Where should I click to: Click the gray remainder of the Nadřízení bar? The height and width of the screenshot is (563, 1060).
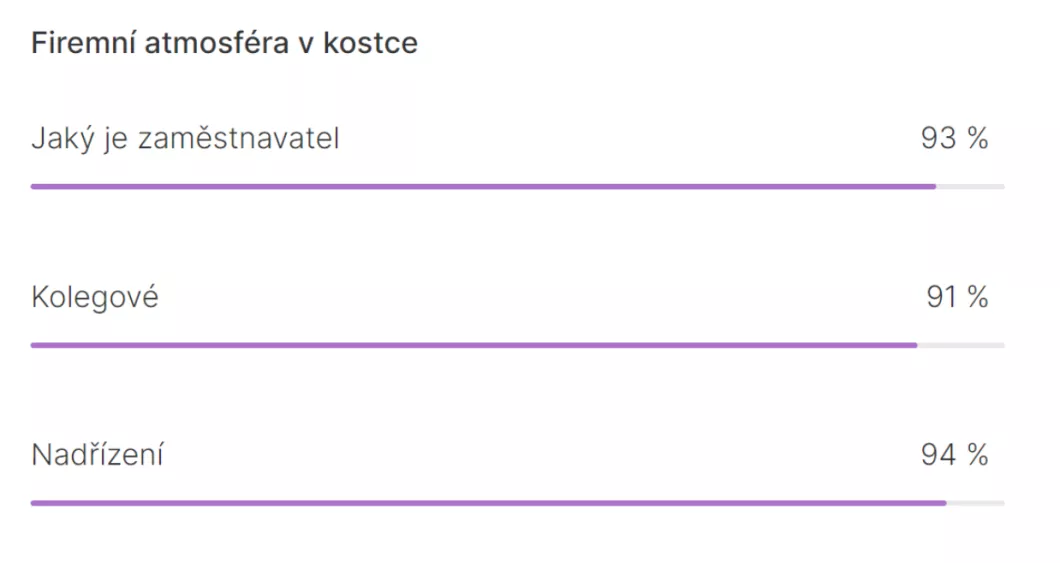(975, 504)
